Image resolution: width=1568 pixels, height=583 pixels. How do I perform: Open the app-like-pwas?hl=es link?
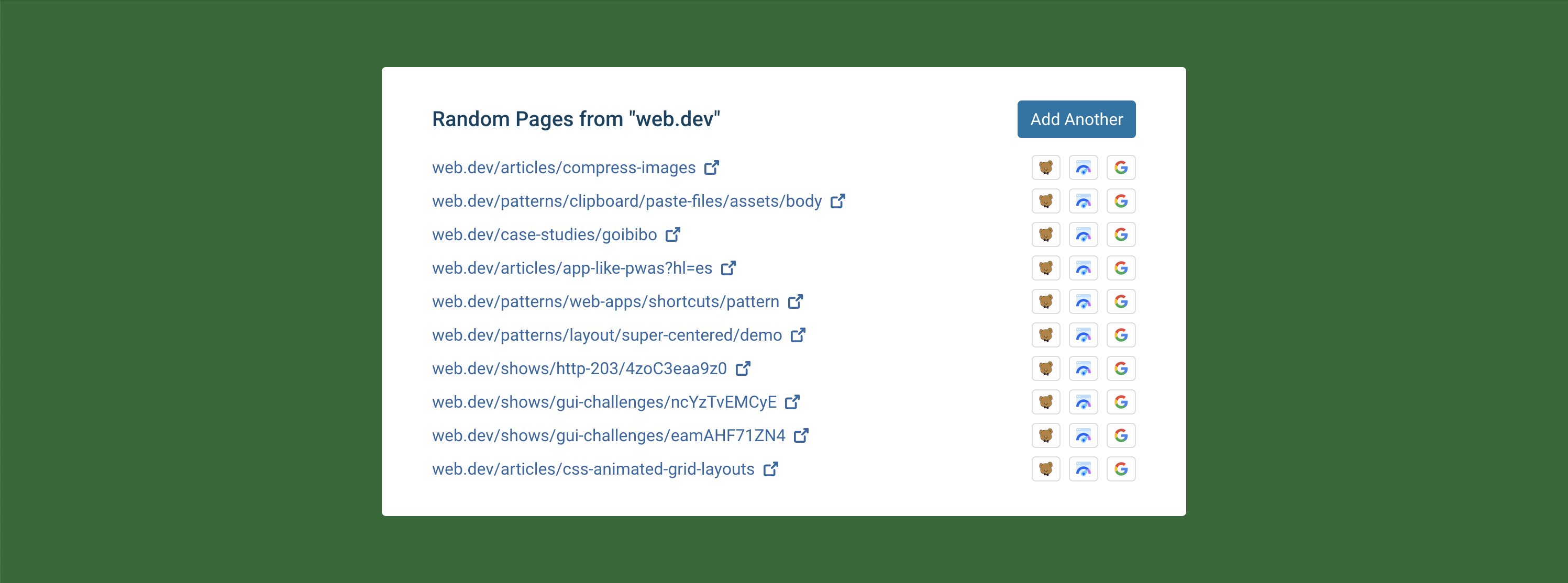[x=584, y=268]
